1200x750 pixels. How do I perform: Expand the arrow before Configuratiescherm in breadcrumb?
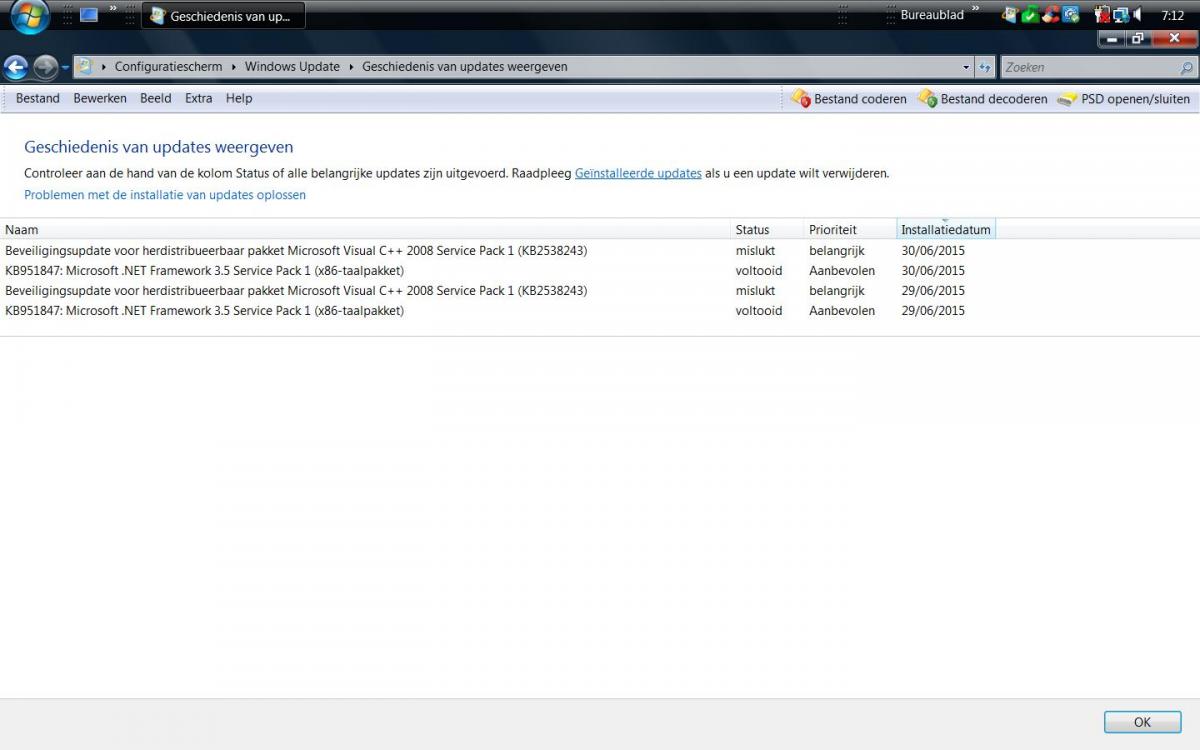(104, 67)
